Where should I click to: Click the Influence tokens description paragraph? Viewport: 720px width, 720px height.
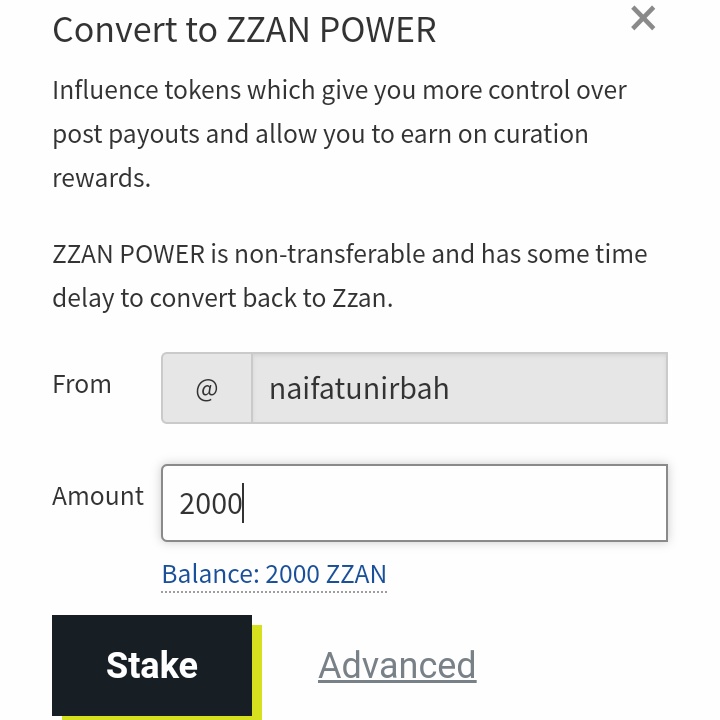[x=339, y=134]
